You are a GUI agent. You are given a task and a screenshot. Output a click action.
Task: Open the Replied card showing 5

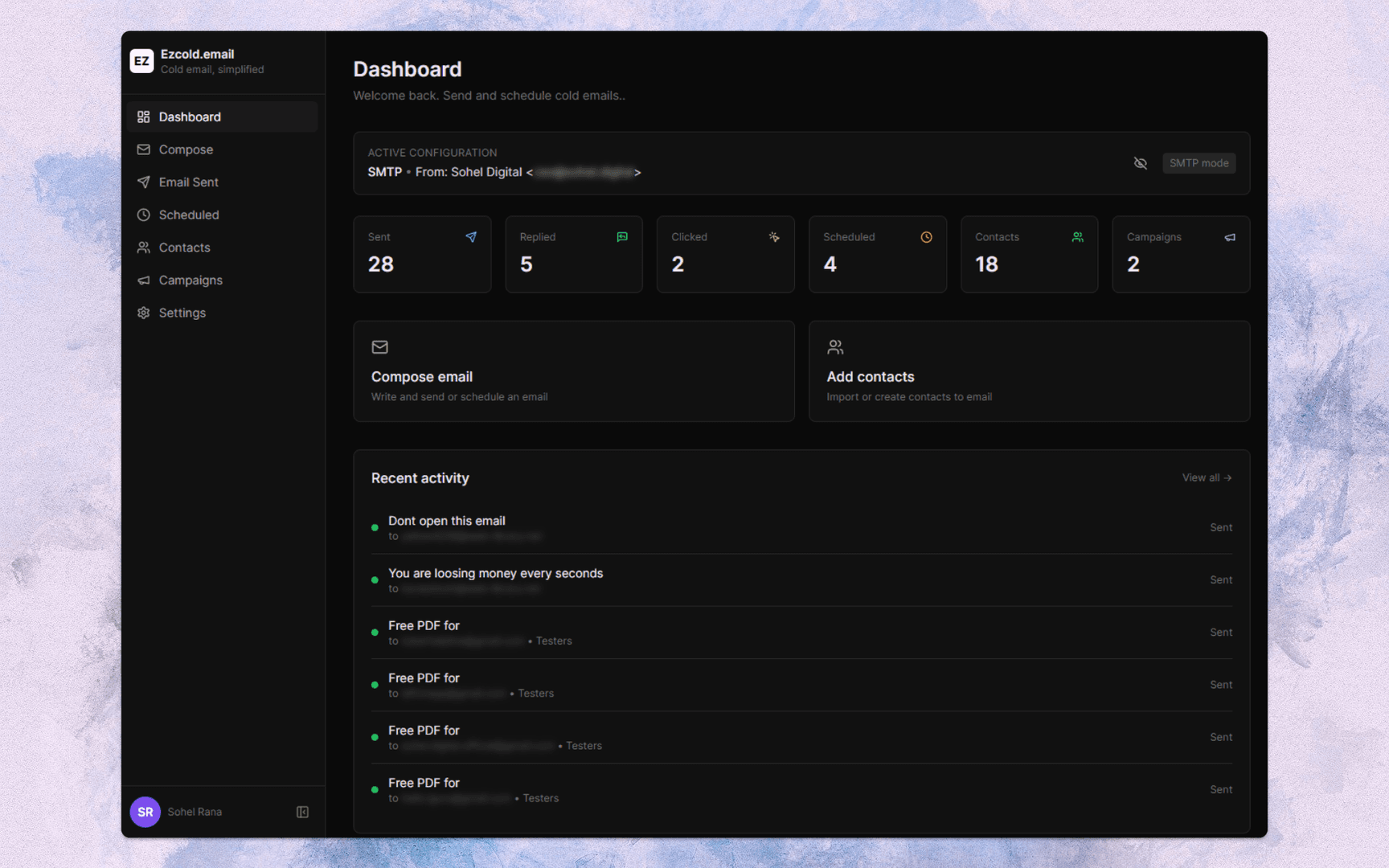574,254
